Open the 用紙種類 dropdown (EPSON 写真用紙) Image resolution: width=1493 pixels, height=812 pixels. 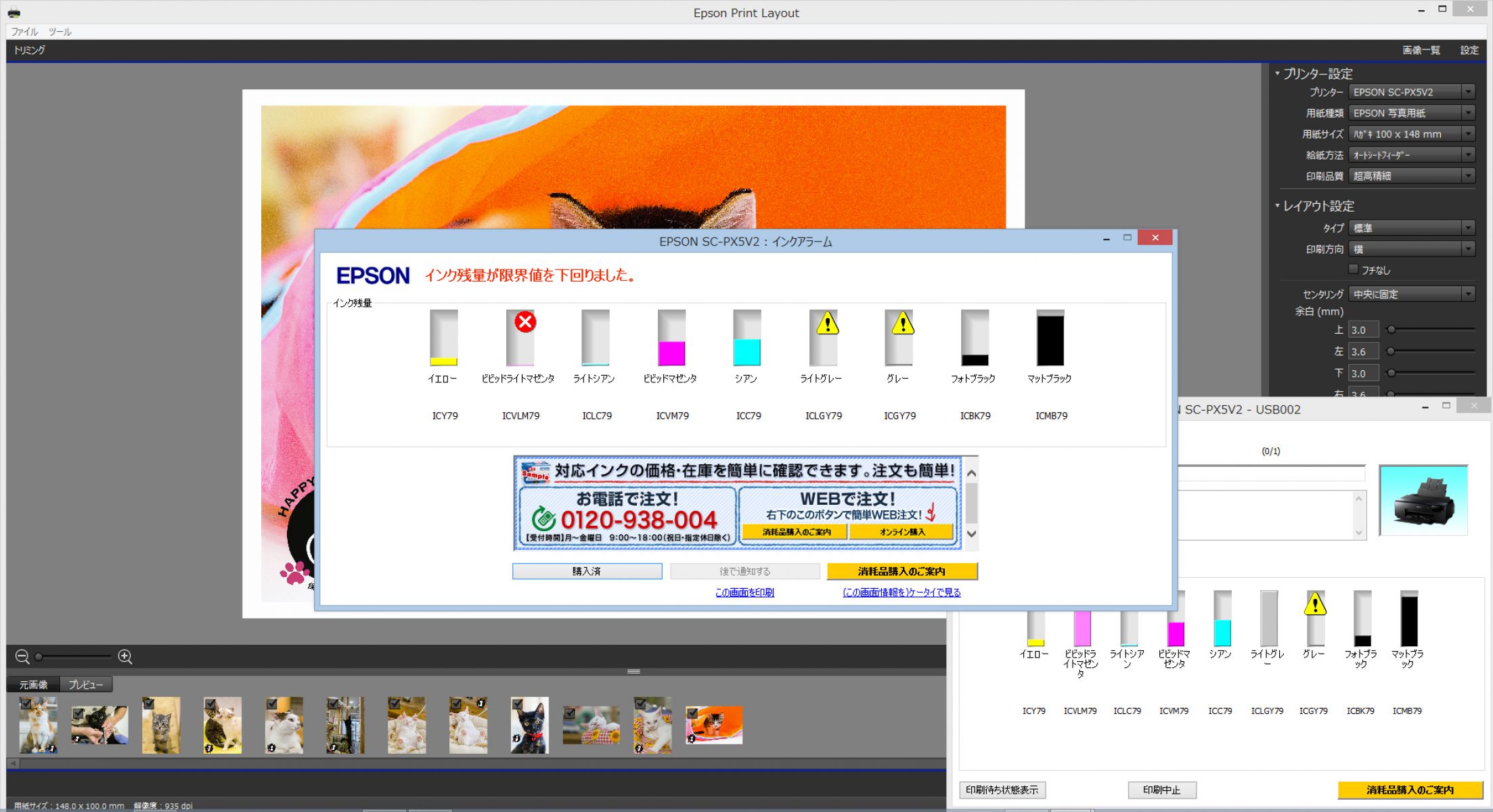click(1412, 113)
